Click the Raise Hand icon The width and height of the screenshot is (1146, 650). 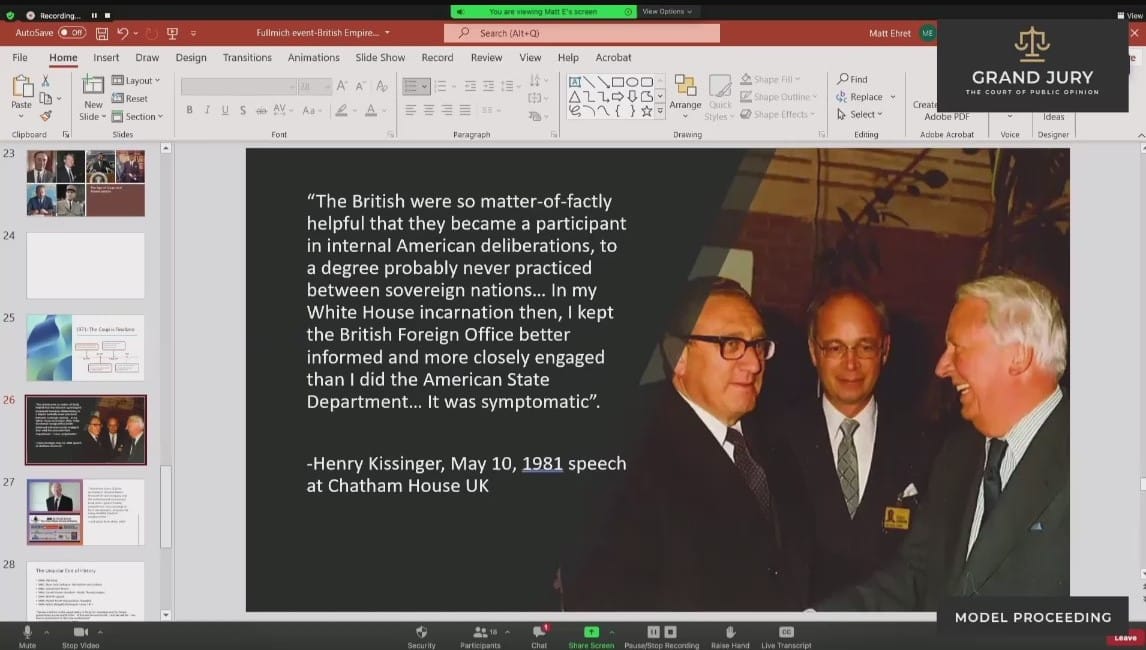[x=730, y=636]
